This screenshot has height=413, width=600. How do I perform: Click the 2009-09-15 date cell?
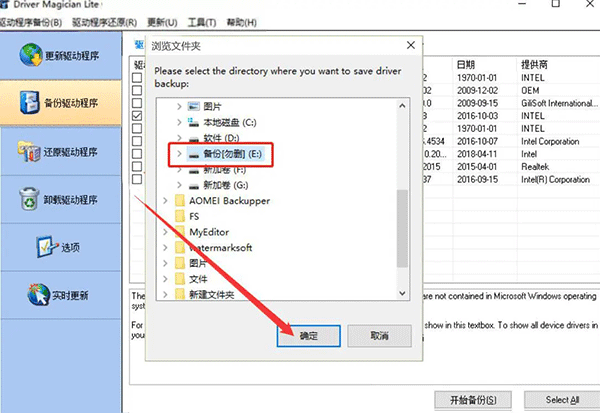[477, 103]
